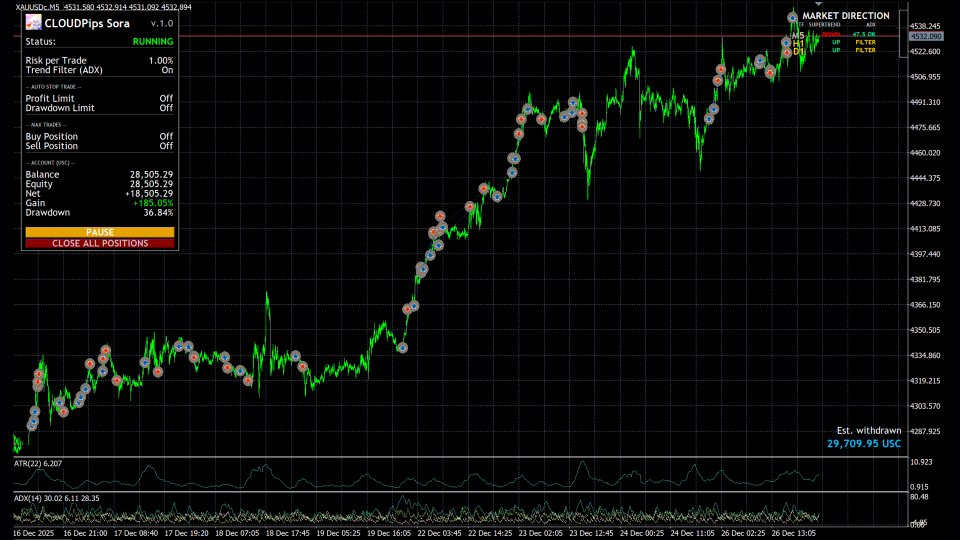Screen dimensions: 960x540
Task: Click the Gain value +185.05%
Action: 153,203
